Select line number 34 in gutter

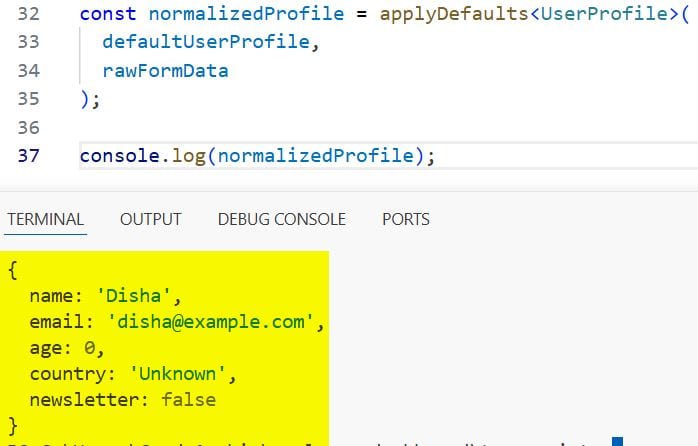pos(28,71)
